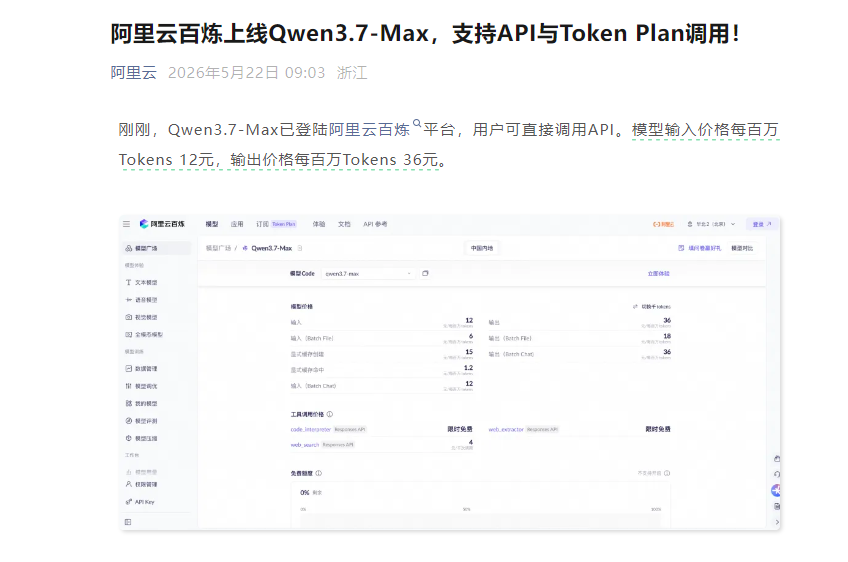This screenshot has height=562, width=848.
Task: Click the 输出 price value 36
Action: (667, 320)
